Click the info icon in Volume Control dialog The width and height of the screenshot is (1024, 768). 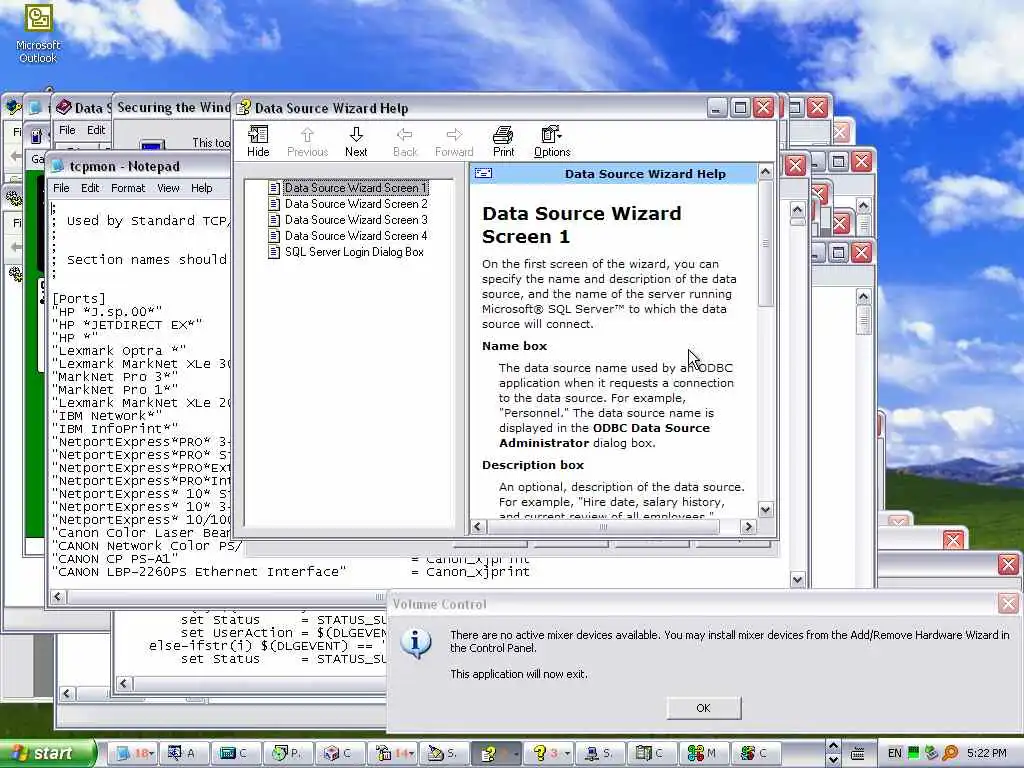click(x=416, y=643)
